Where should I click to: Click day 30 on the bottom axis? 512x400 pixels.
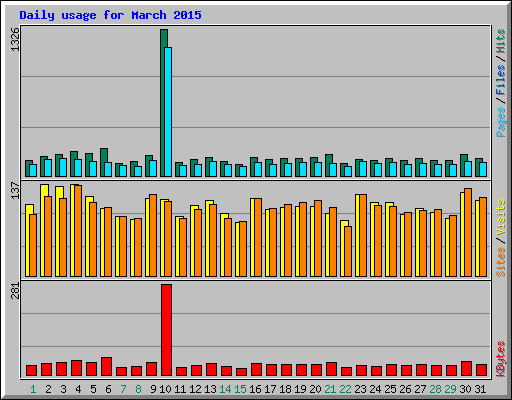[x=465, y=389]
